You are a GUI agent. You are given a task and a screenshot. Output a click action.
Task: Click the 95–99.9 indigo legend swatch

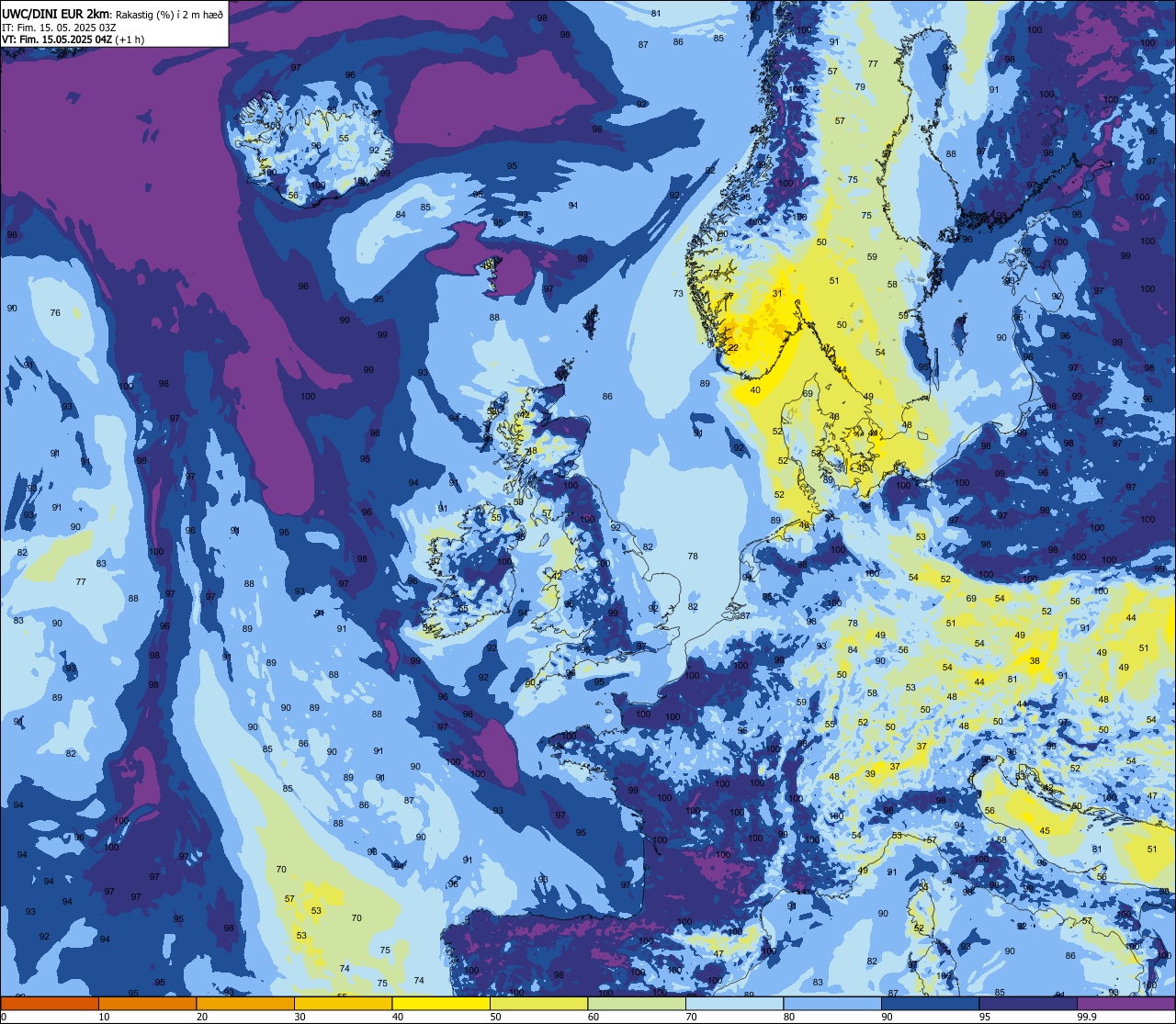1028,1004
